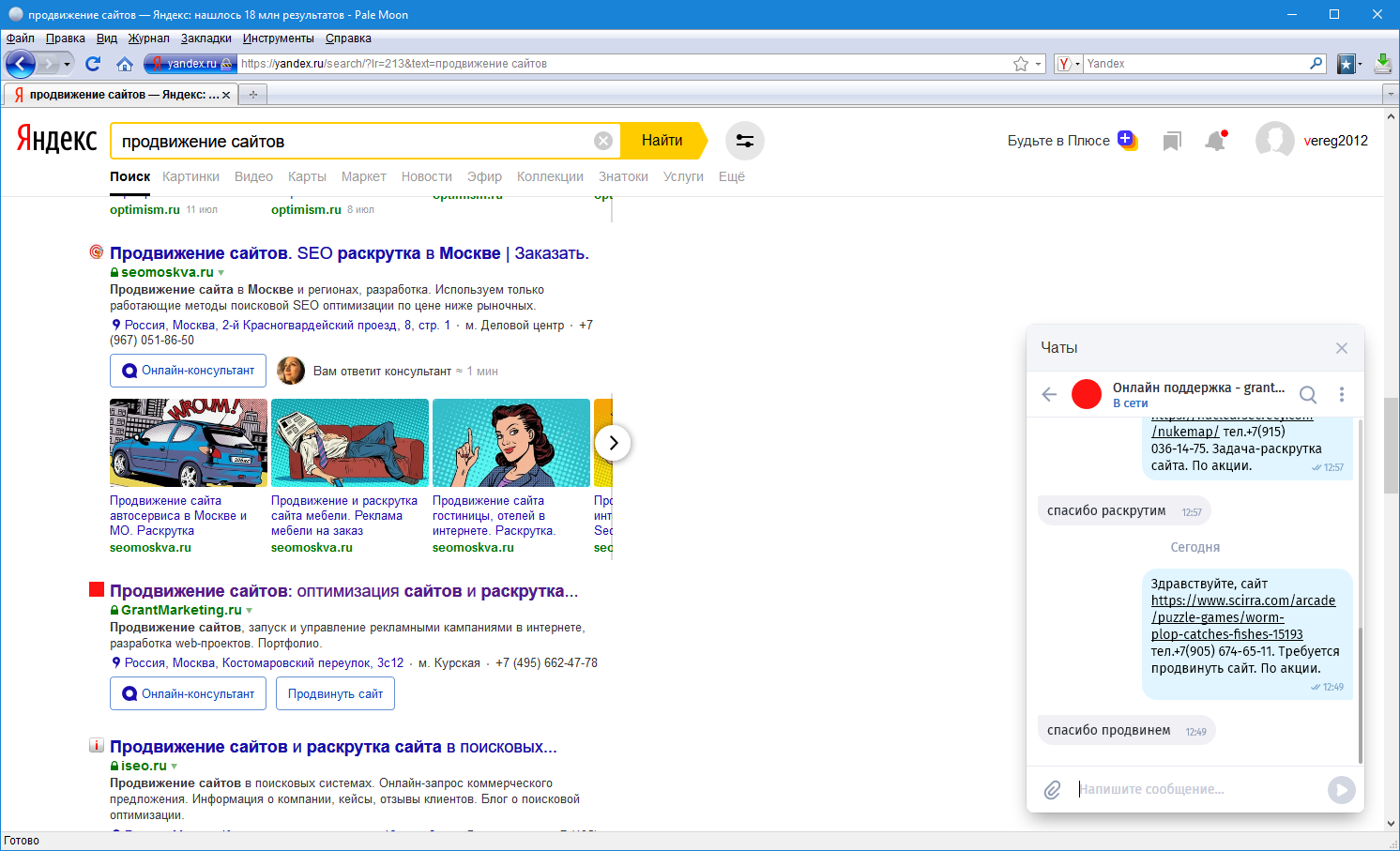
Task: Open the Инструменты menu
Action: [279, 38]
